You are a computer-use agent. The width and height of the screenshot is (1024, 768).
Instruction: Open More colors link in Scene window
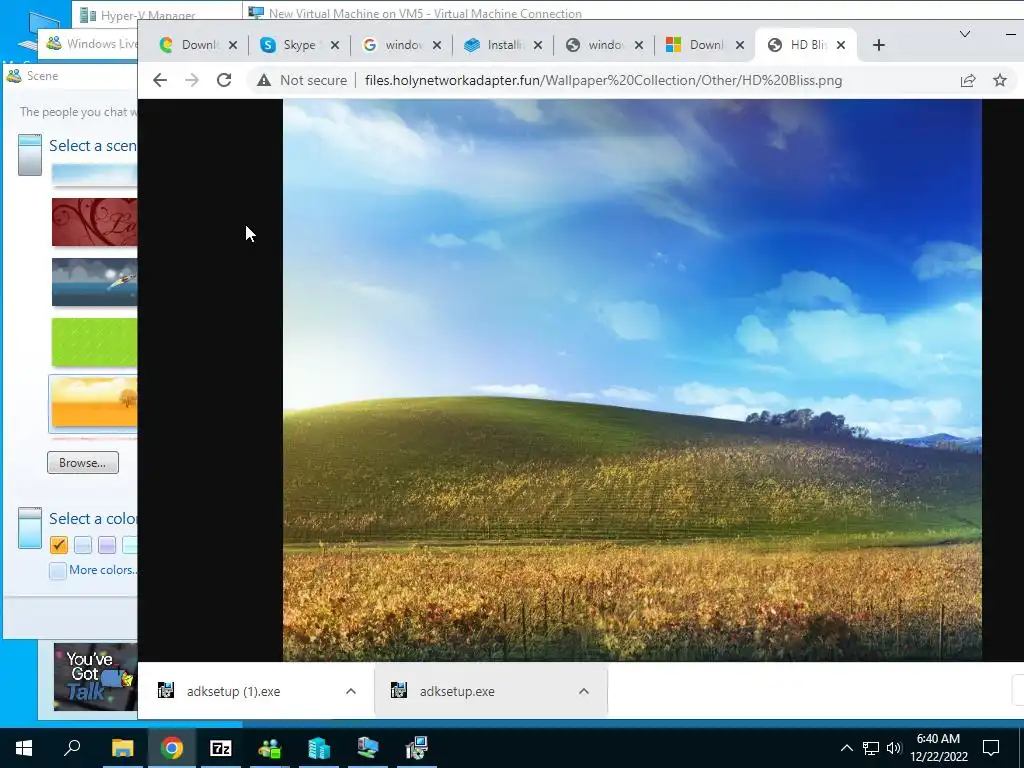(x=103, y=569)
